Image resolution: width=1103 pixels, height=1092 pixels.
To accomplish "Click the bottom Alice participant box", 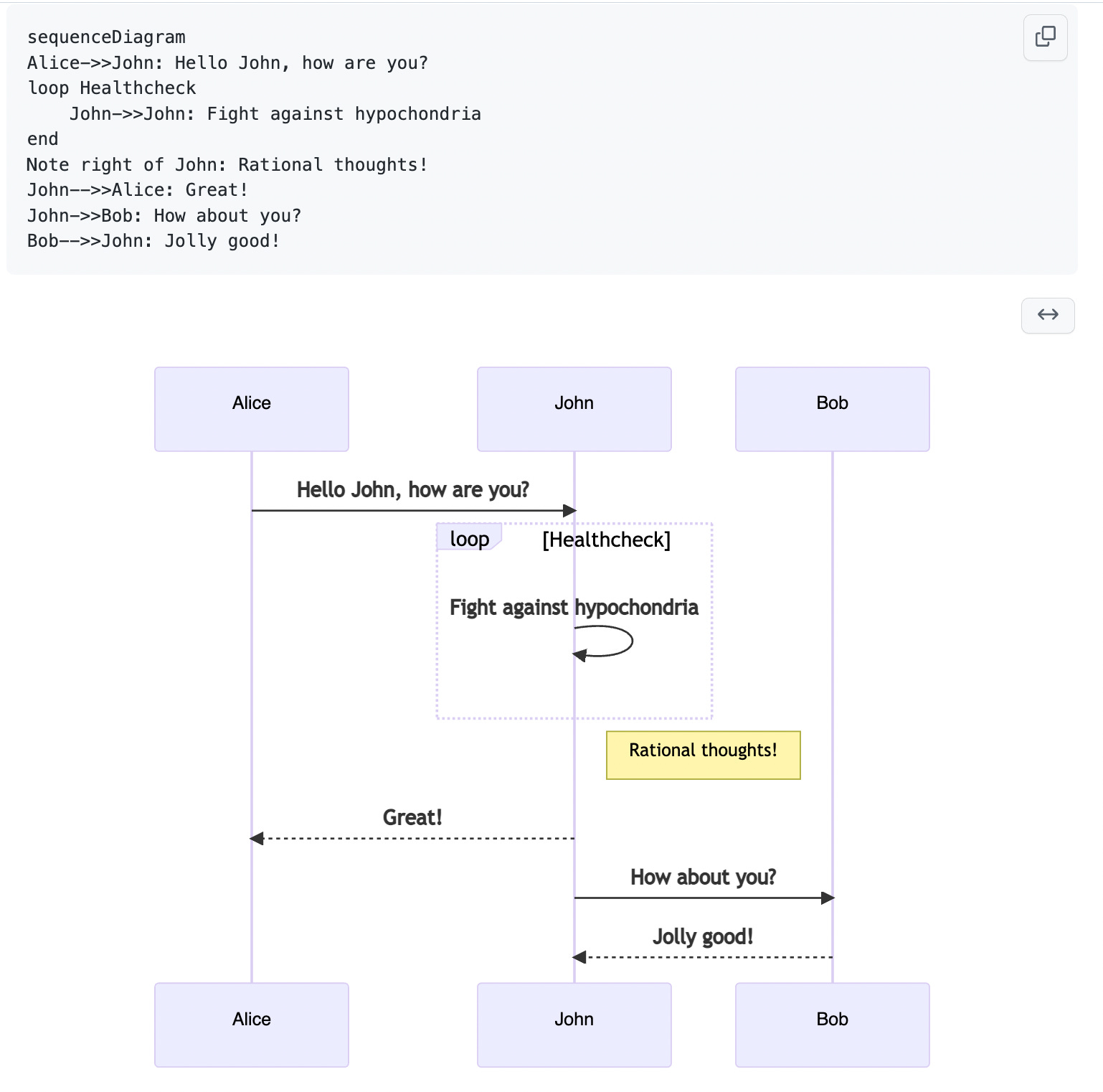I will point(251,1025).
